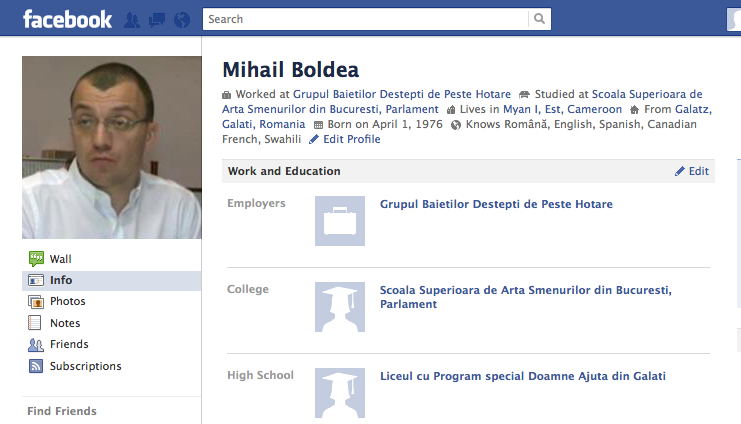Image resolution: width=741 pixels, height=424 pixels.
Task: Select Info in the sidebar
Action: pos(60,281)
